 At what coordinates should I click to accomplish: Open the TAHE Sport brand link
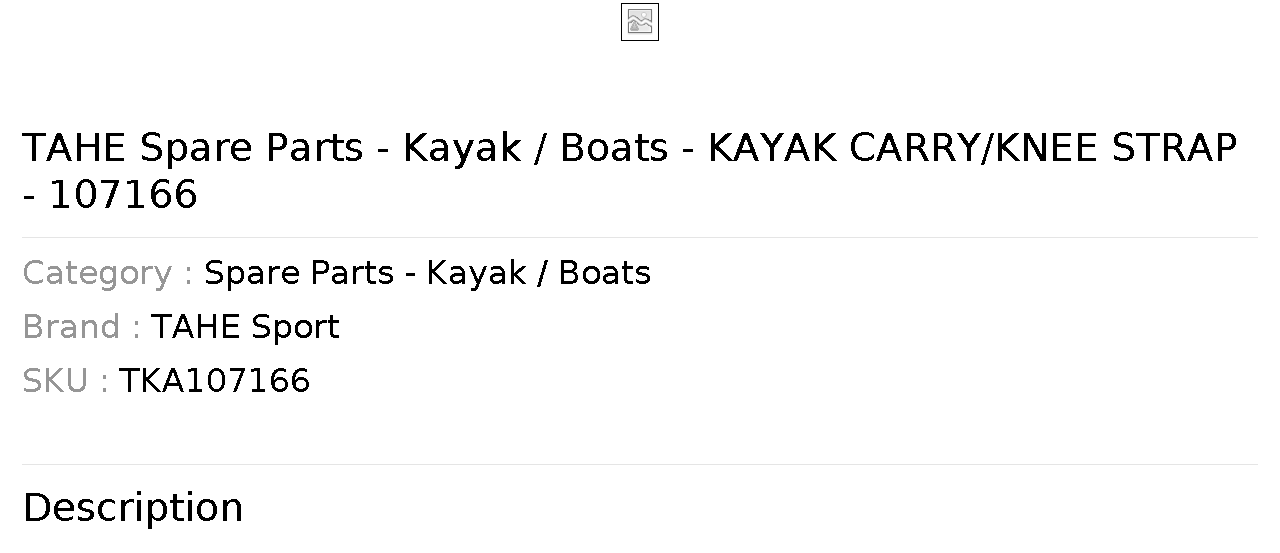pos(245,327)
